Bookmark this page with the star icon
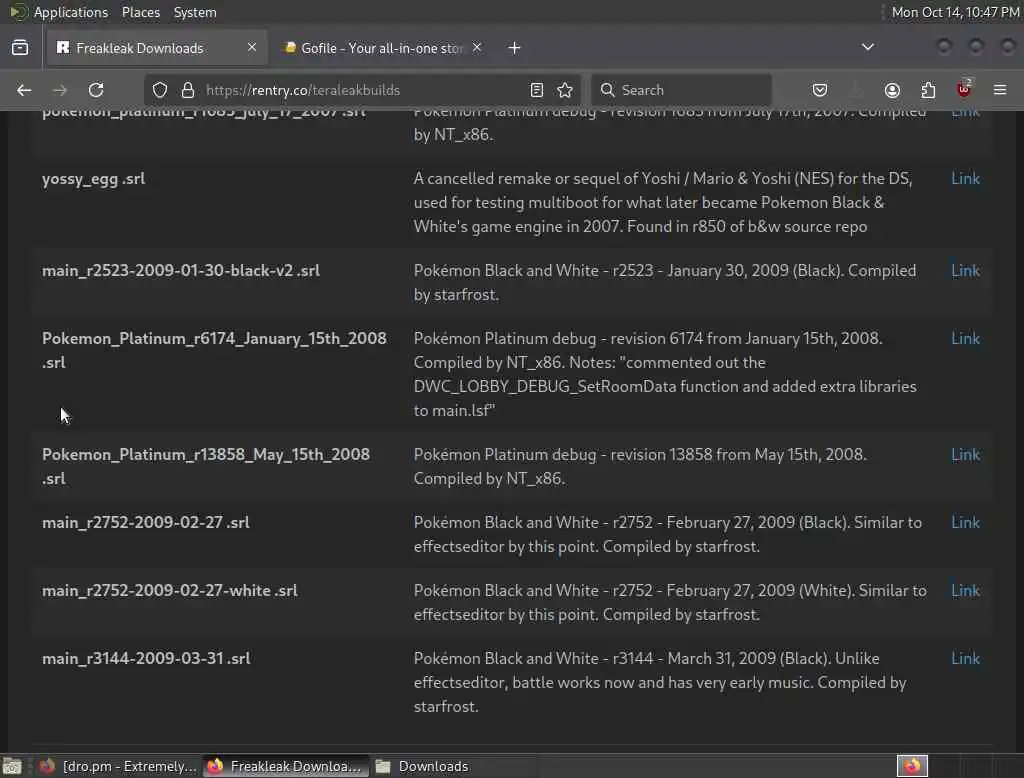This screenshot has width=1024, height=778. (565, 90)
